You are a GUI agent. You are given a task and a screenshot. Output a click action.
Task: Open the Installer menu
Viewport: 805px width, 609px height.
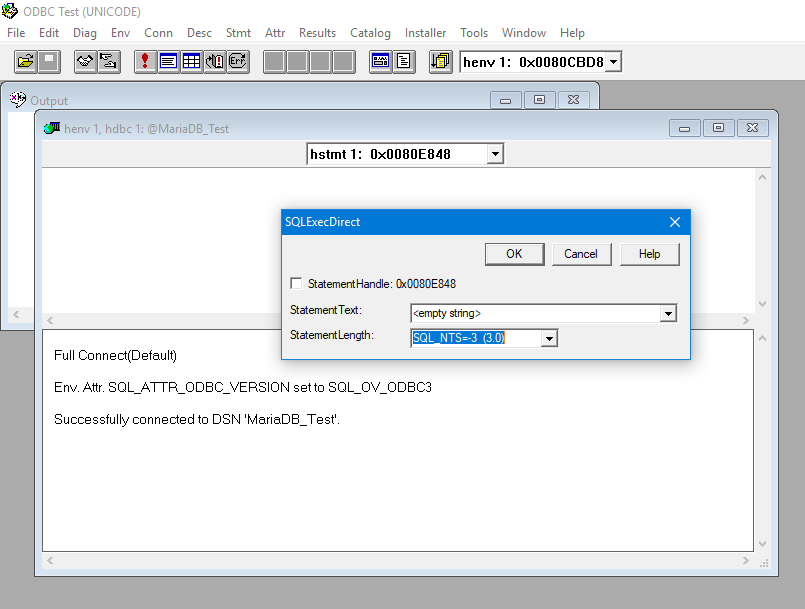point(425,33)
